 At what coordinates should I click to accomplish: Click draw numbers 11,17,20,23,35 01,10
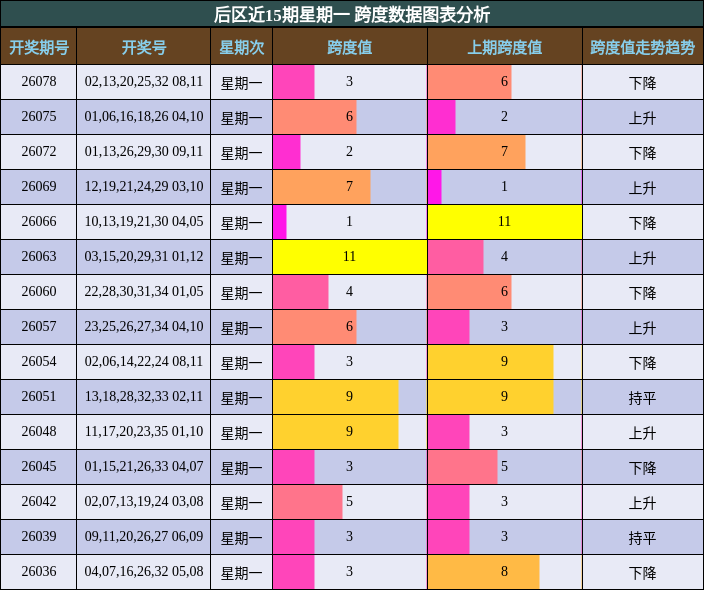[x=144, y=431]
